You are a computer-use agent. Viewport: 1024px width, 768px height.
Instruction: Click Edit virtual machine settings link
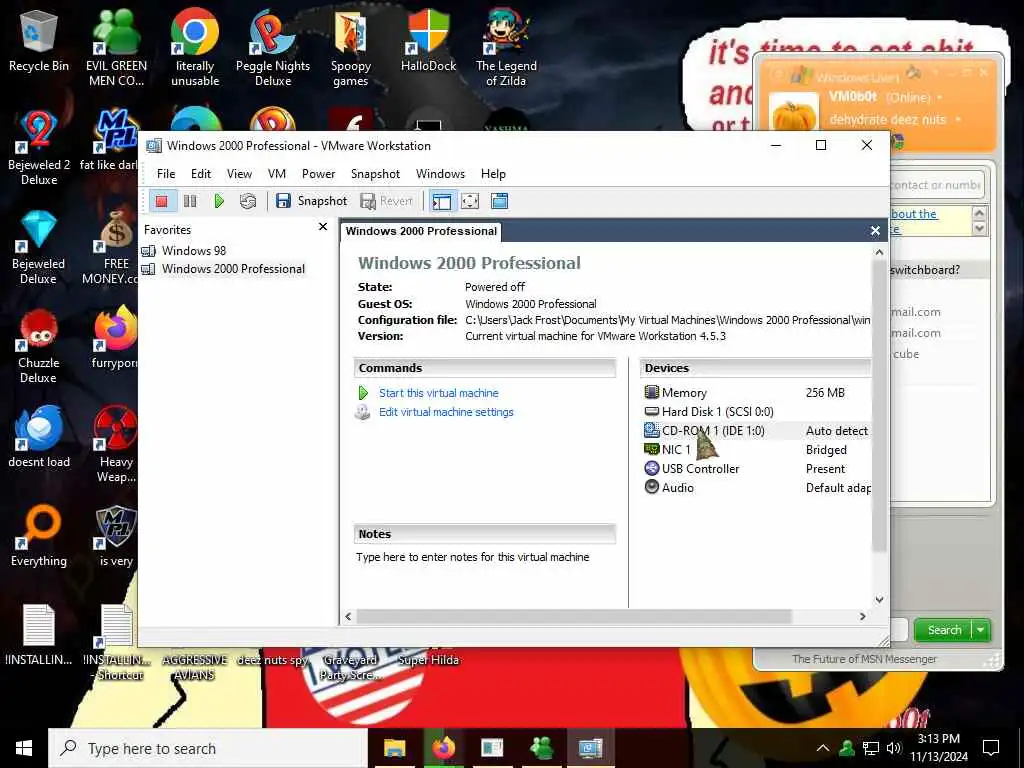(446, 412)
